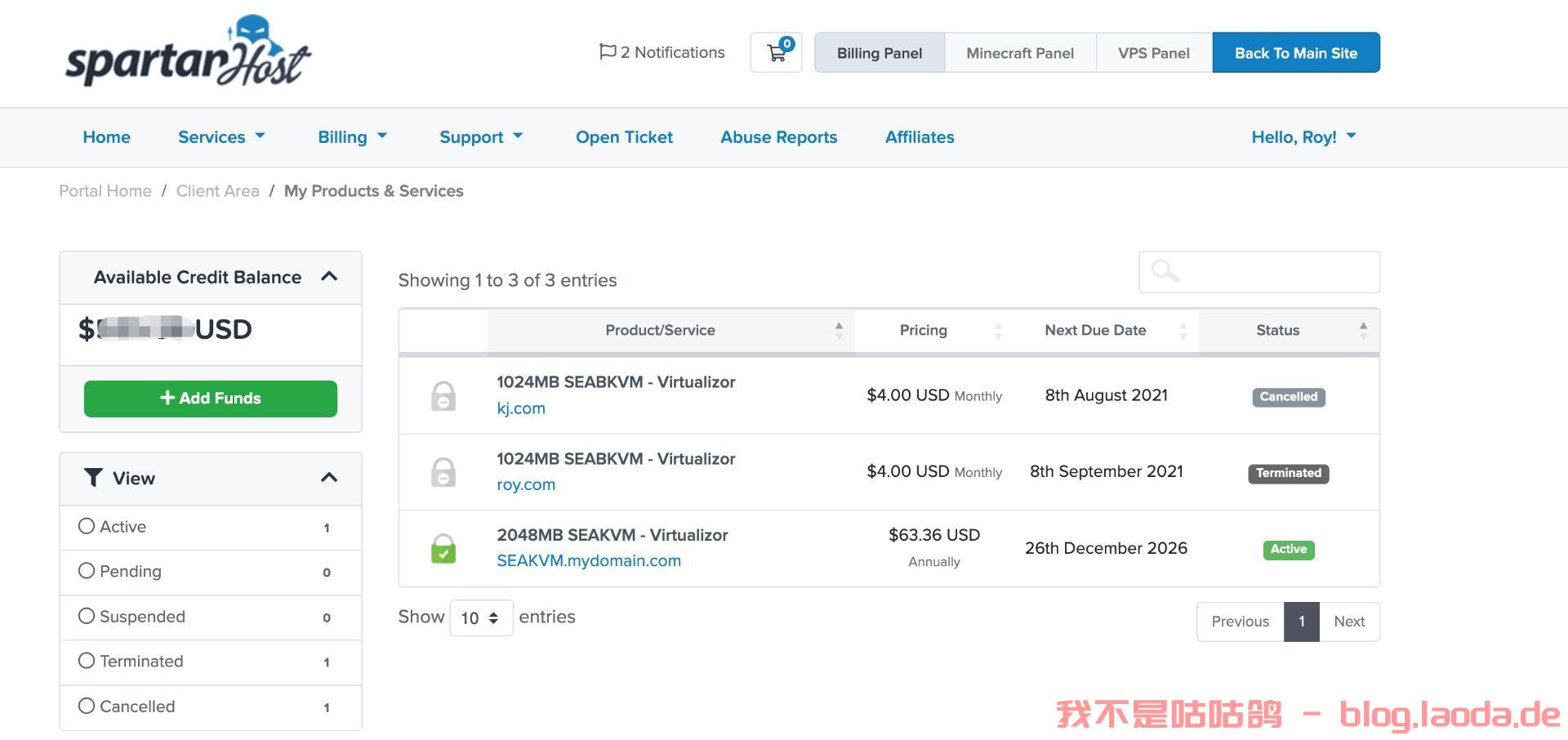Collapse the Available Credit Balance panel

tap(329, 277)
